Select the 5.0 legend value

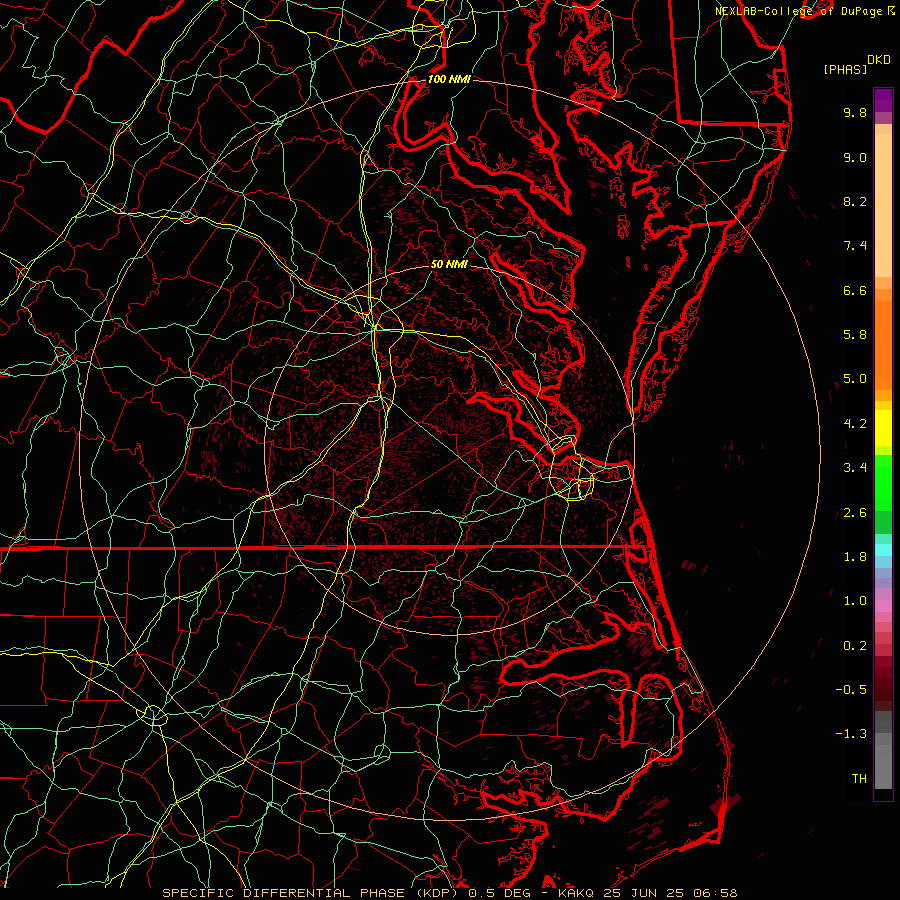[855, 379]
